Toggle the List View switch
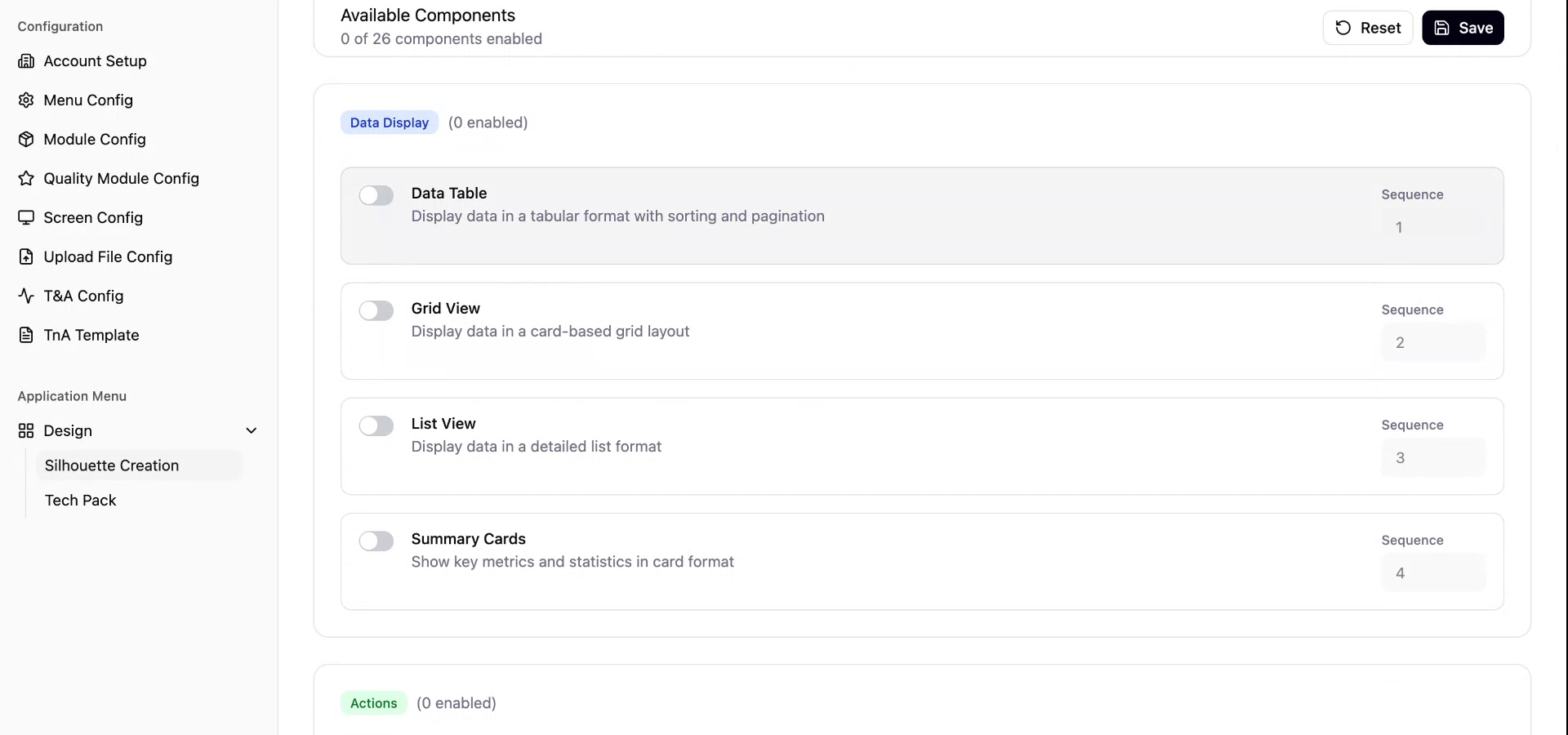 tap(376, 425)
